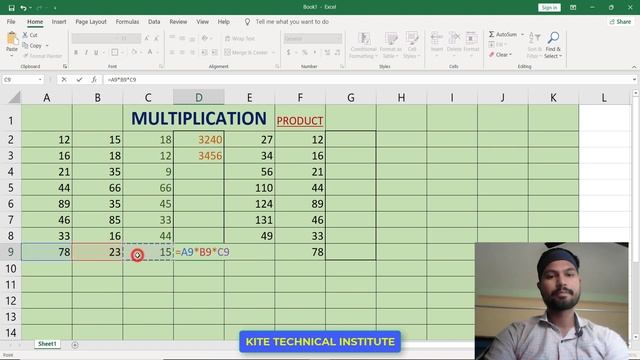Click the Copy command
Screen dimensions: 640x360
click(x=32, y=46)
